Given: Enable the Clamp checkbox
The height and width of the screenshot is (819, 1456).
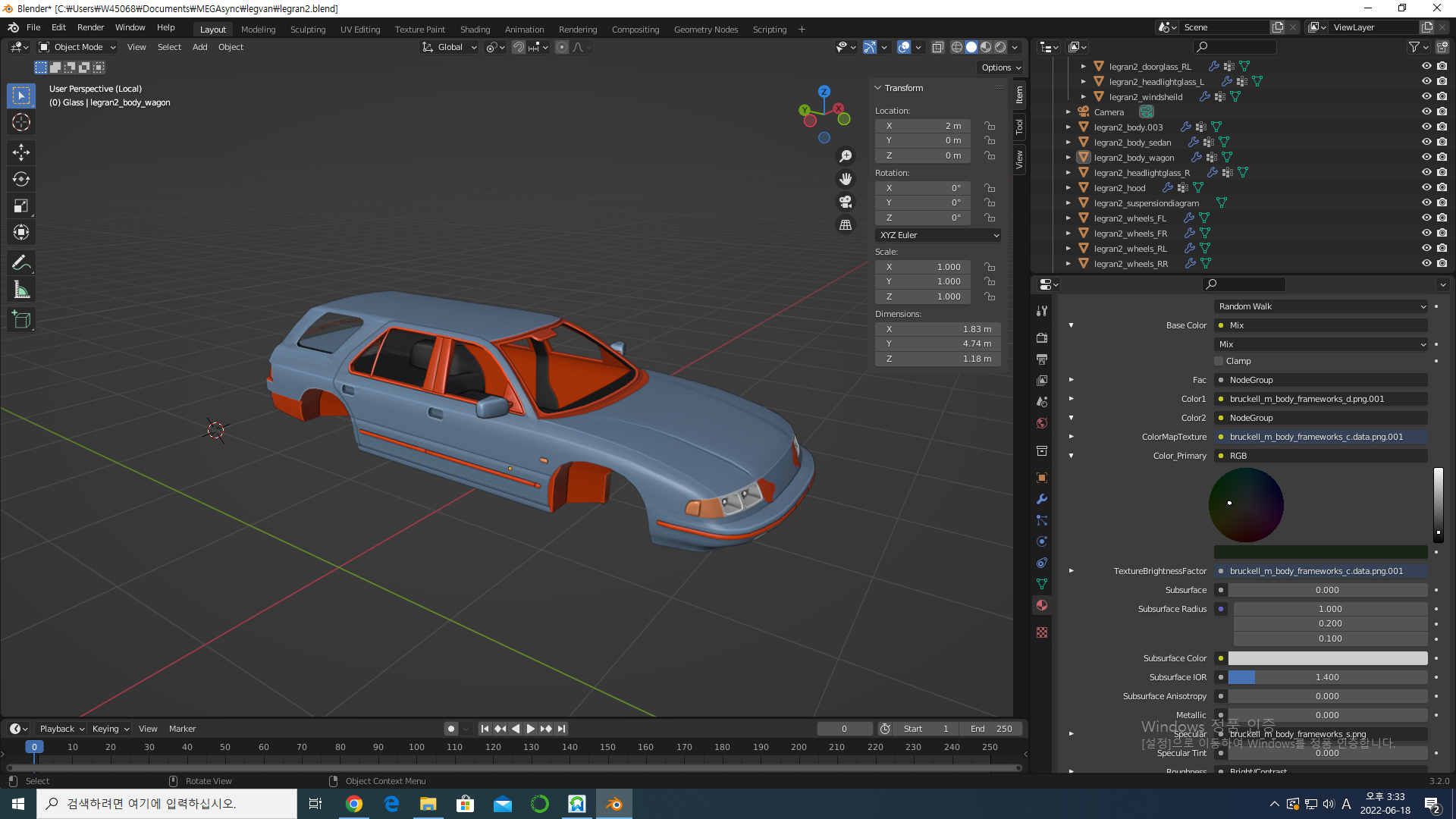Looking at the screenshot, I should (x=1219, y=361).
